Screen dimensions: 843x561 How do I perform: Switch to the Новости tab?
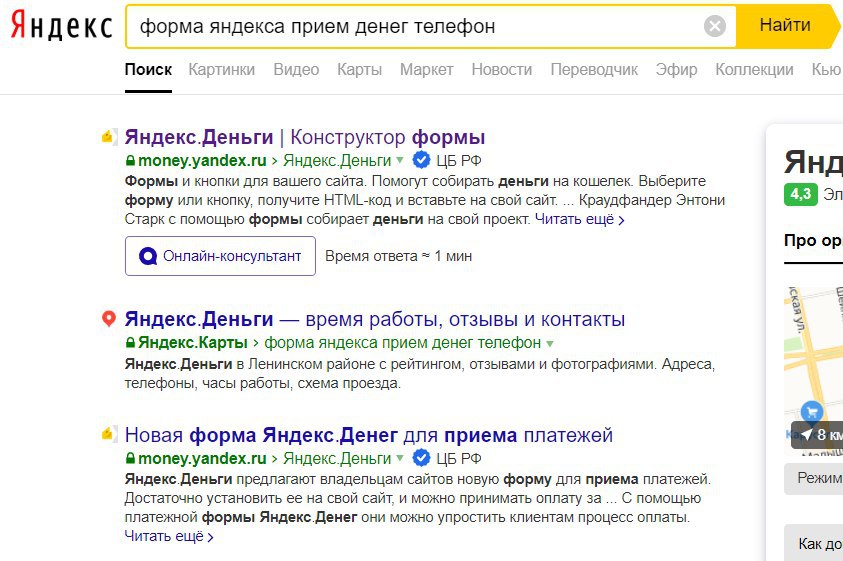tap(502, 69)
